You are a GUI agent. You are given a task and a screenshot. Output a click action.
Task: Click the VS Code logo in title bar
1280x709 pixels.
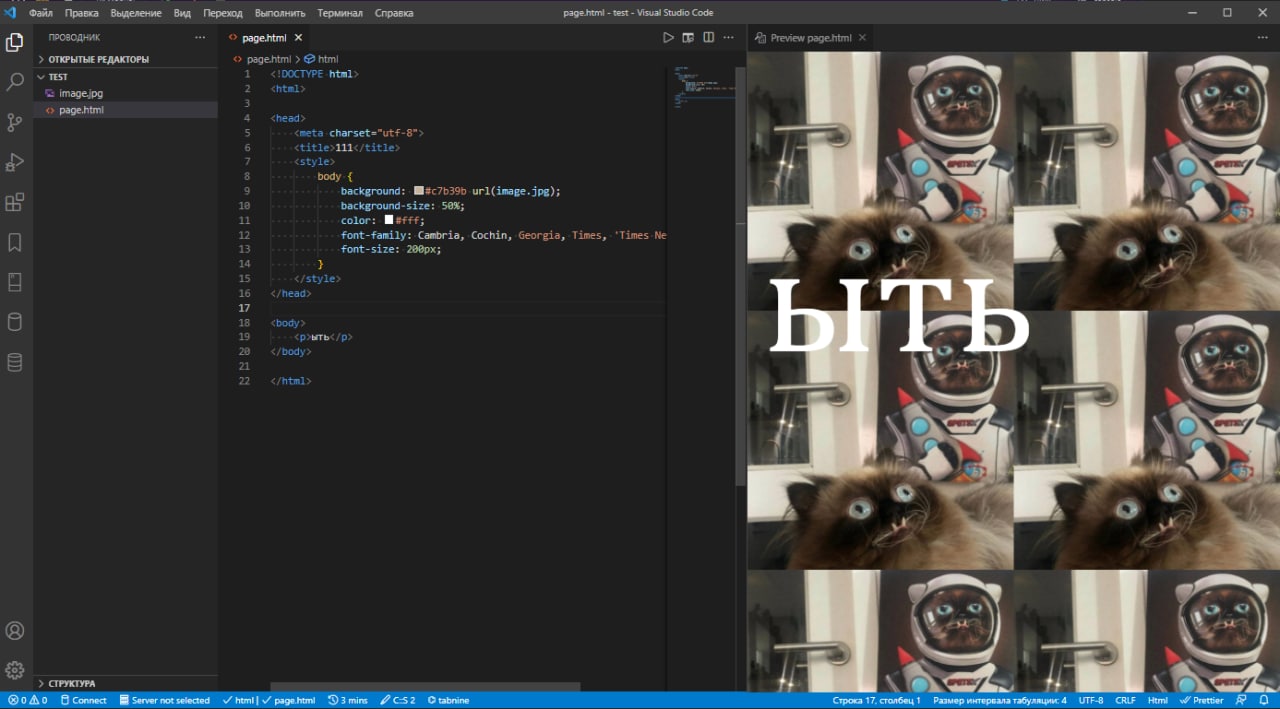[11, 12]
